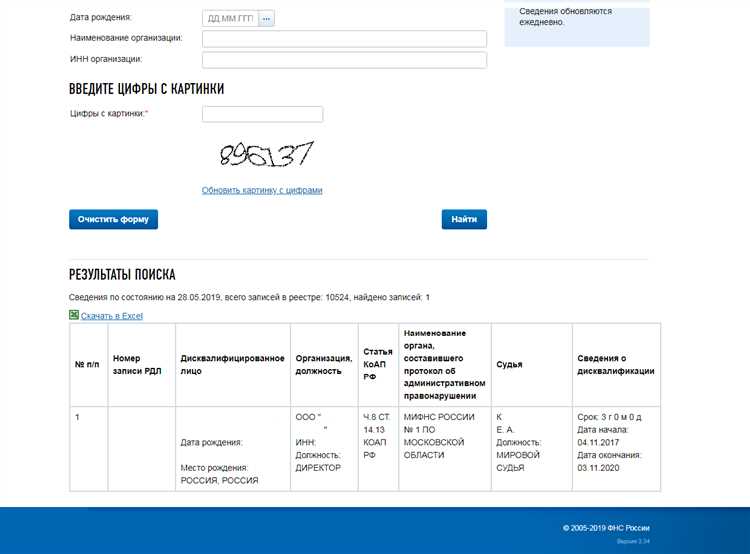Click the organization name input field
Viewport: 750px width, 554px height.
tap(344, 39)
